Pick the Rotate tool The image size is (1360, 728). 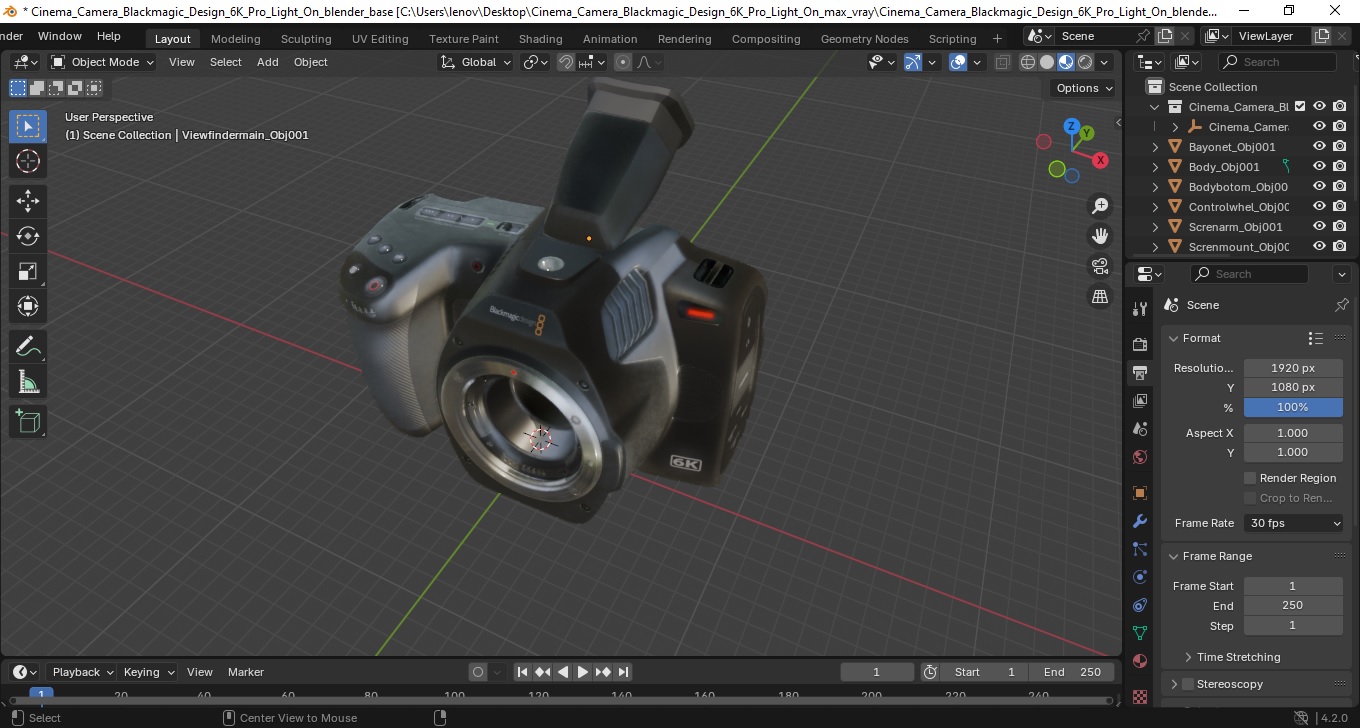[28, 236]
